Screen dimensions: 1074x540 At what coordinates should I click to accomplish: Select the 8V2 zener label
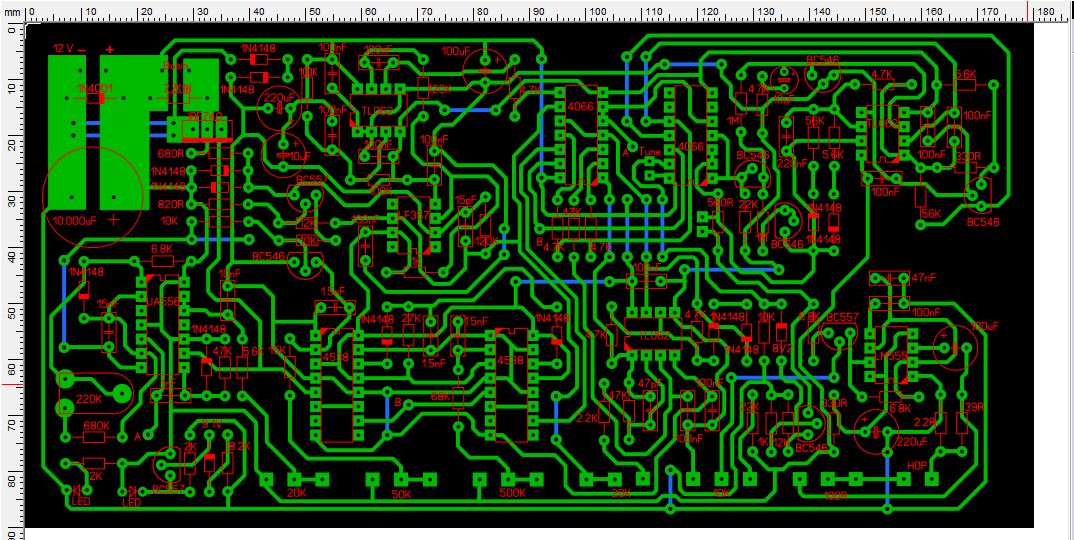coord(781,348)
